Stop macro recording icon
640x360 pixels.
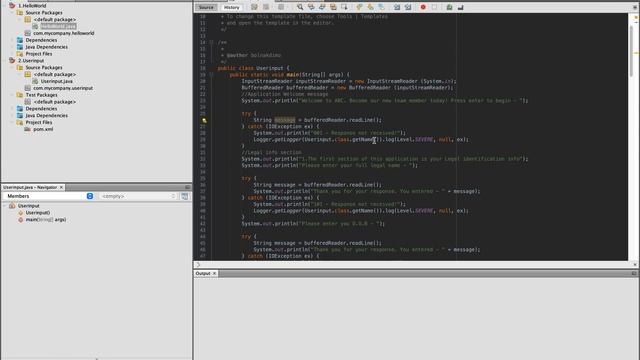pos(434,7)
